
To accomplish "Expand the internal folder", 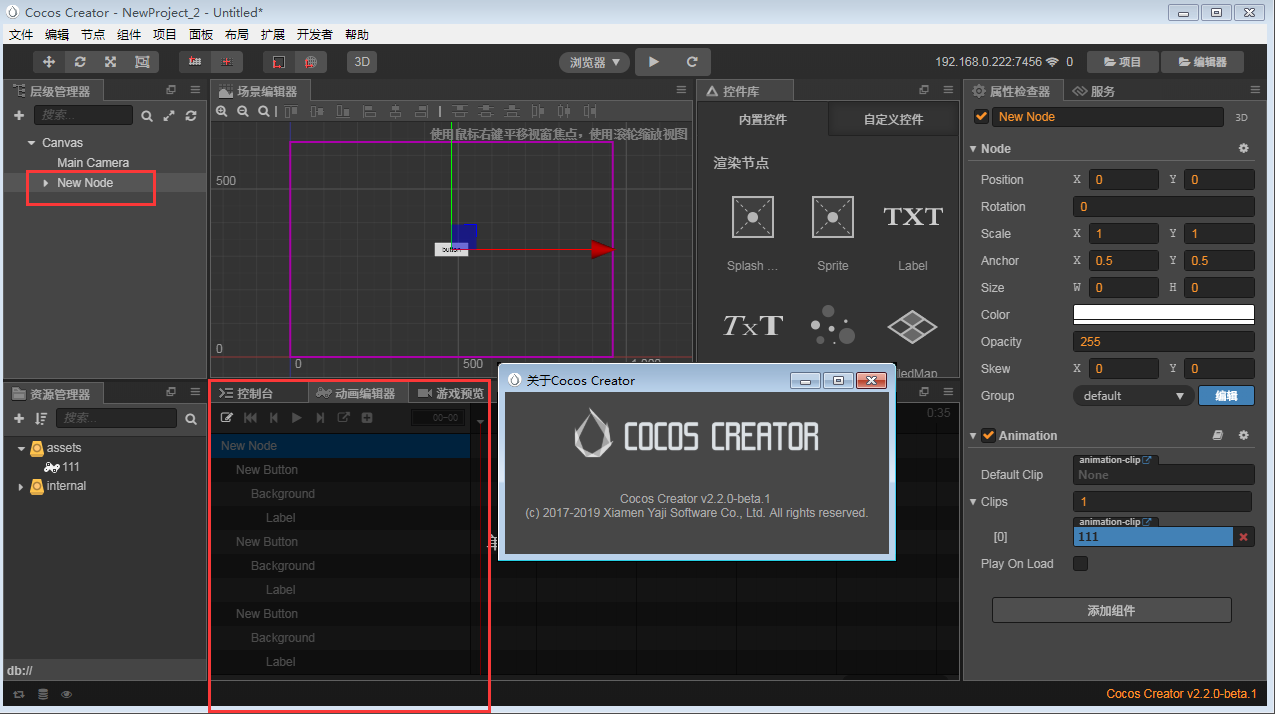I will point(21,486).
